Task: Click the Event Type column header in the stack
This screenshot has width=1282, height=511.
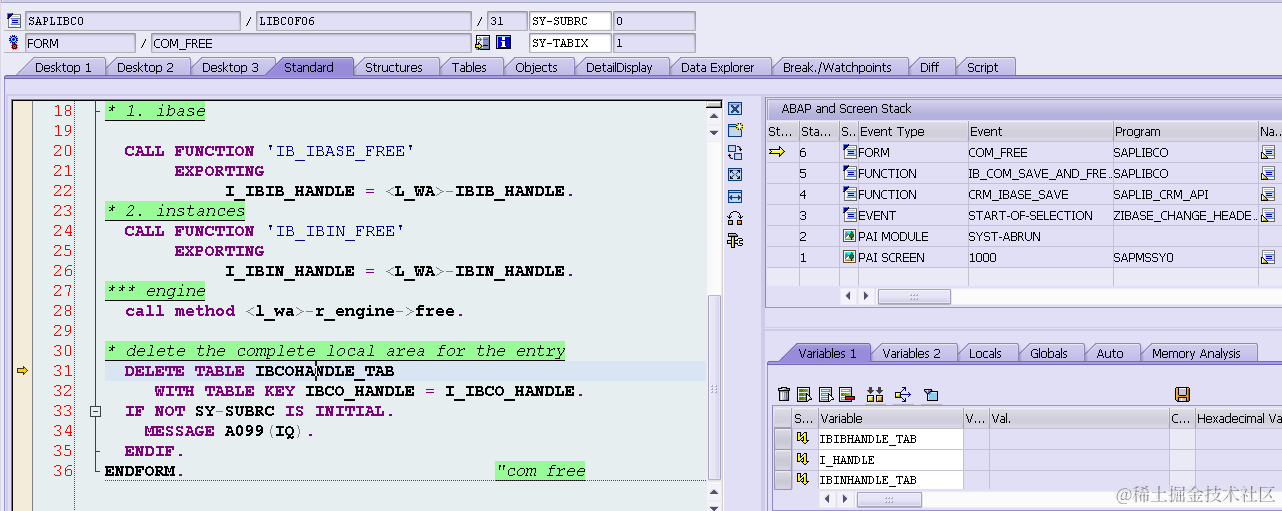Action: (x=912, y=131)
